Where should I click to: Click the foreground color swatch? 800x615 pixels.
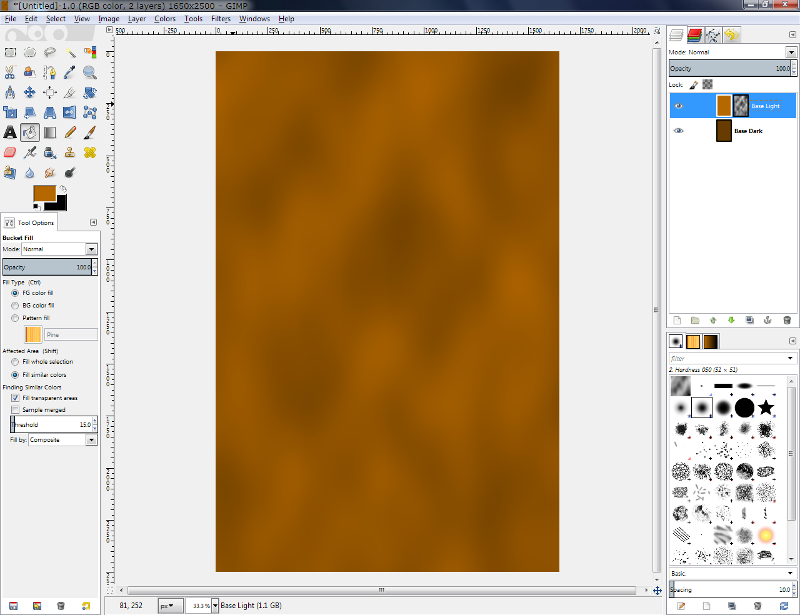(44, 193)
